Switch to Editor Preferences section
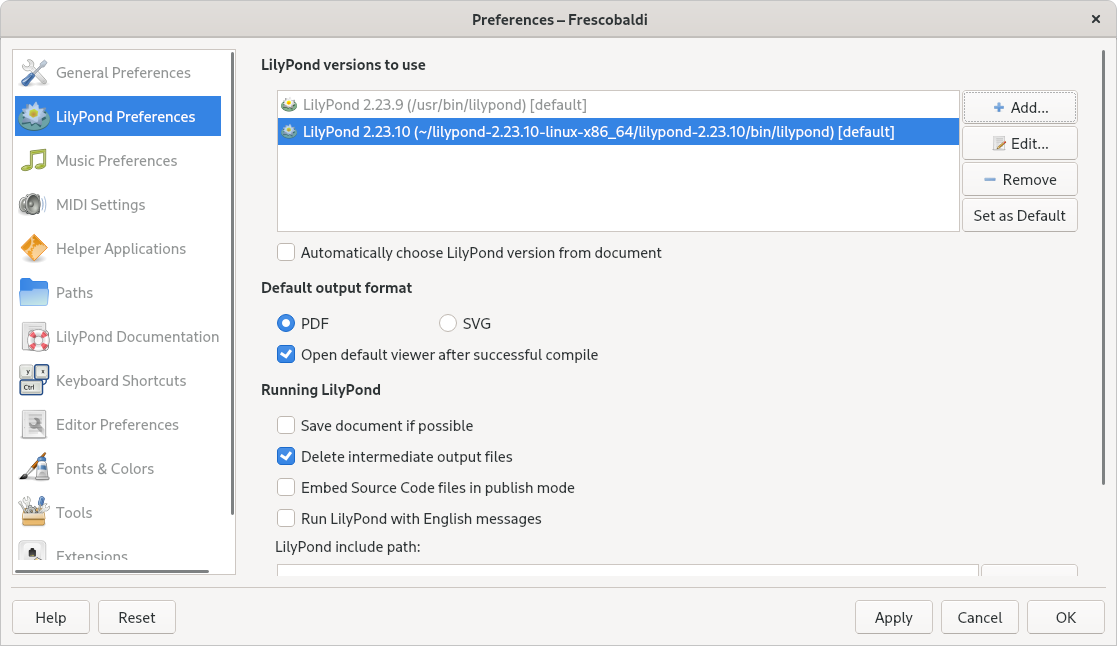 click(x=117, y=424)
